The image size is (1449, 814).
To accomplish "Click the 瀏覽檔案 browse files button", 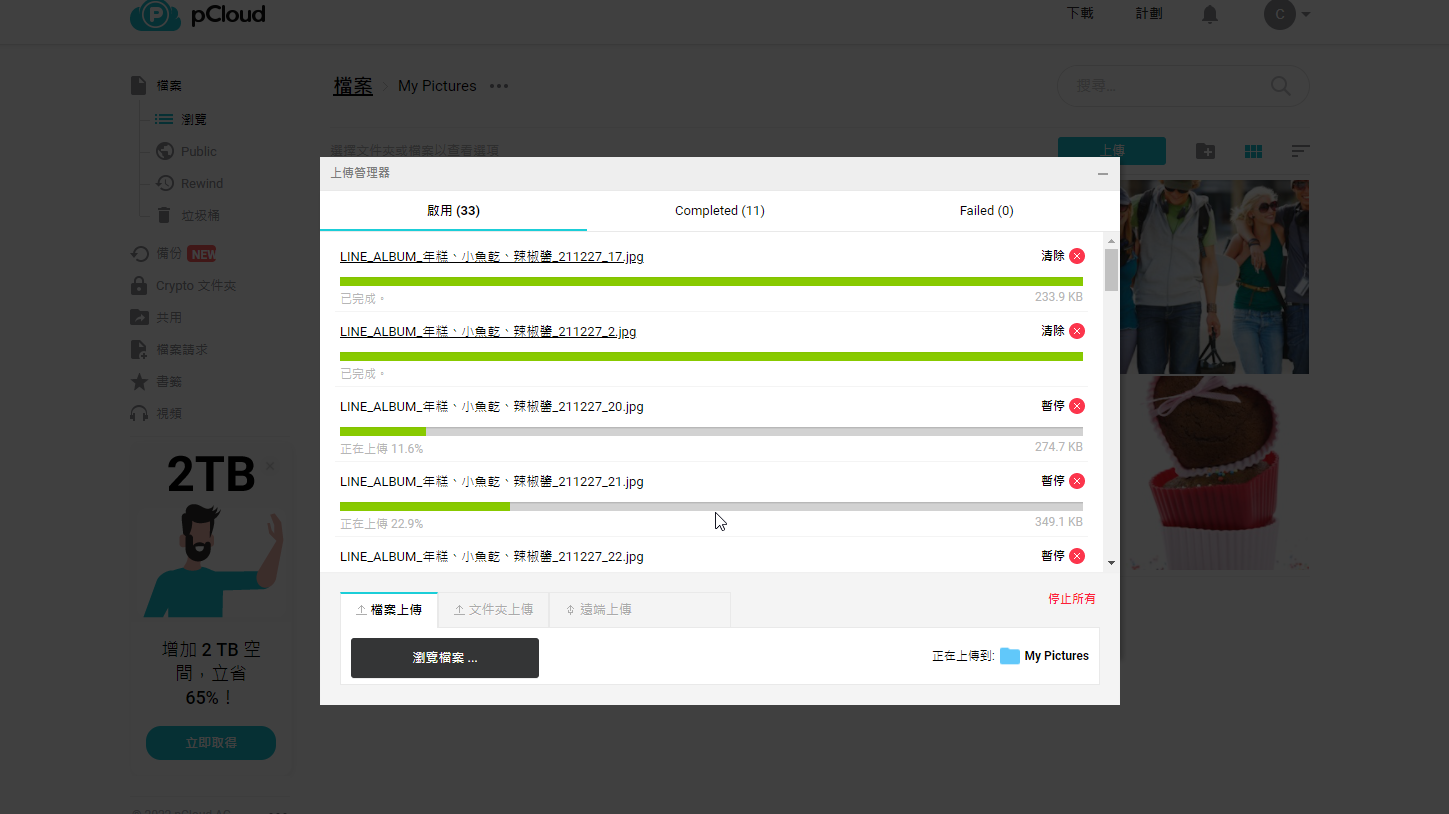I will [444, 658].
